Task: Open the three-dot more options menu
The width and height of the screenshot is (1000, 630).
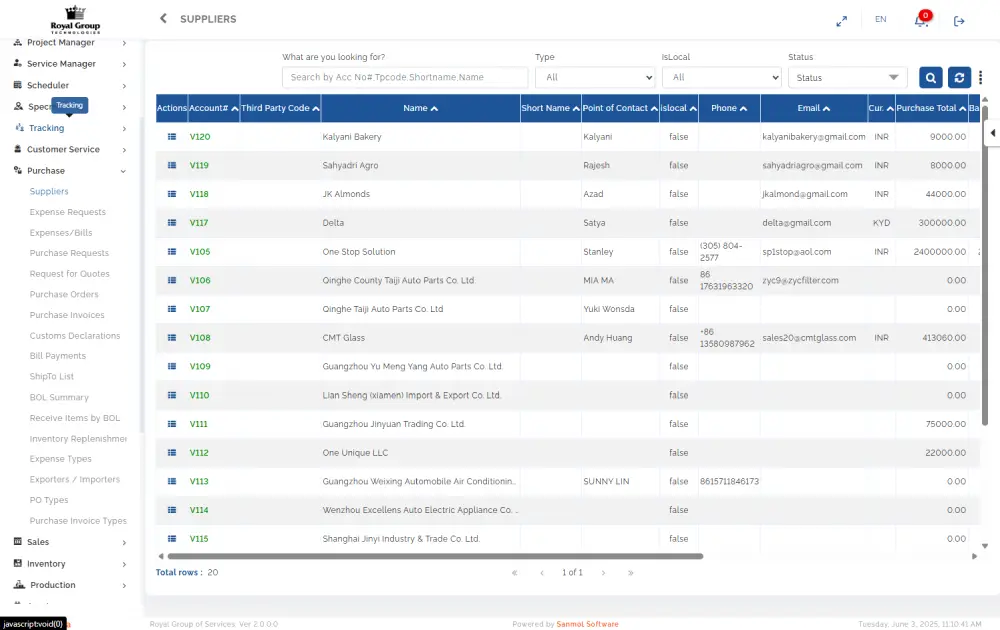Action: [x=980, y=78]
